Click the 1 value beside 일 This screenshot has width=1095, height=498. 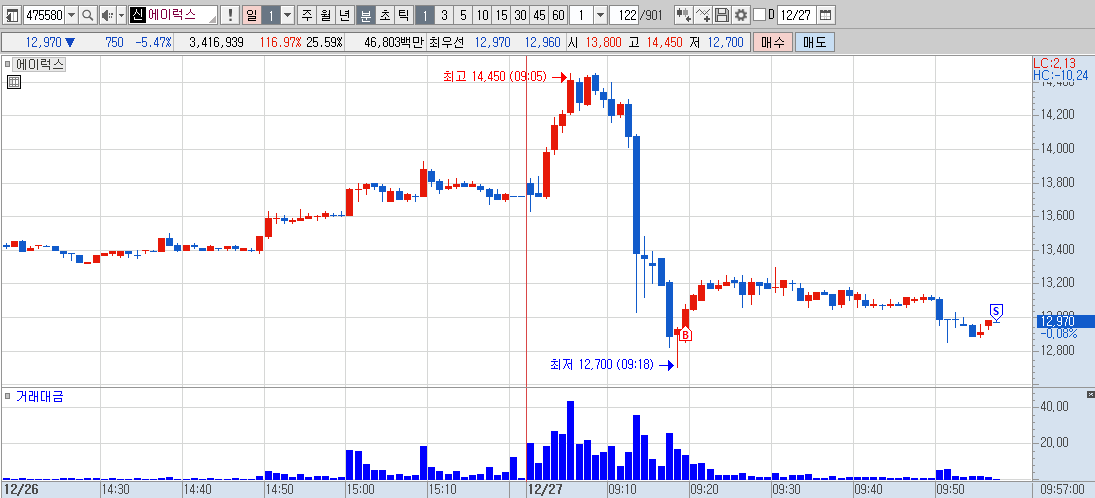tap(271, 15)
